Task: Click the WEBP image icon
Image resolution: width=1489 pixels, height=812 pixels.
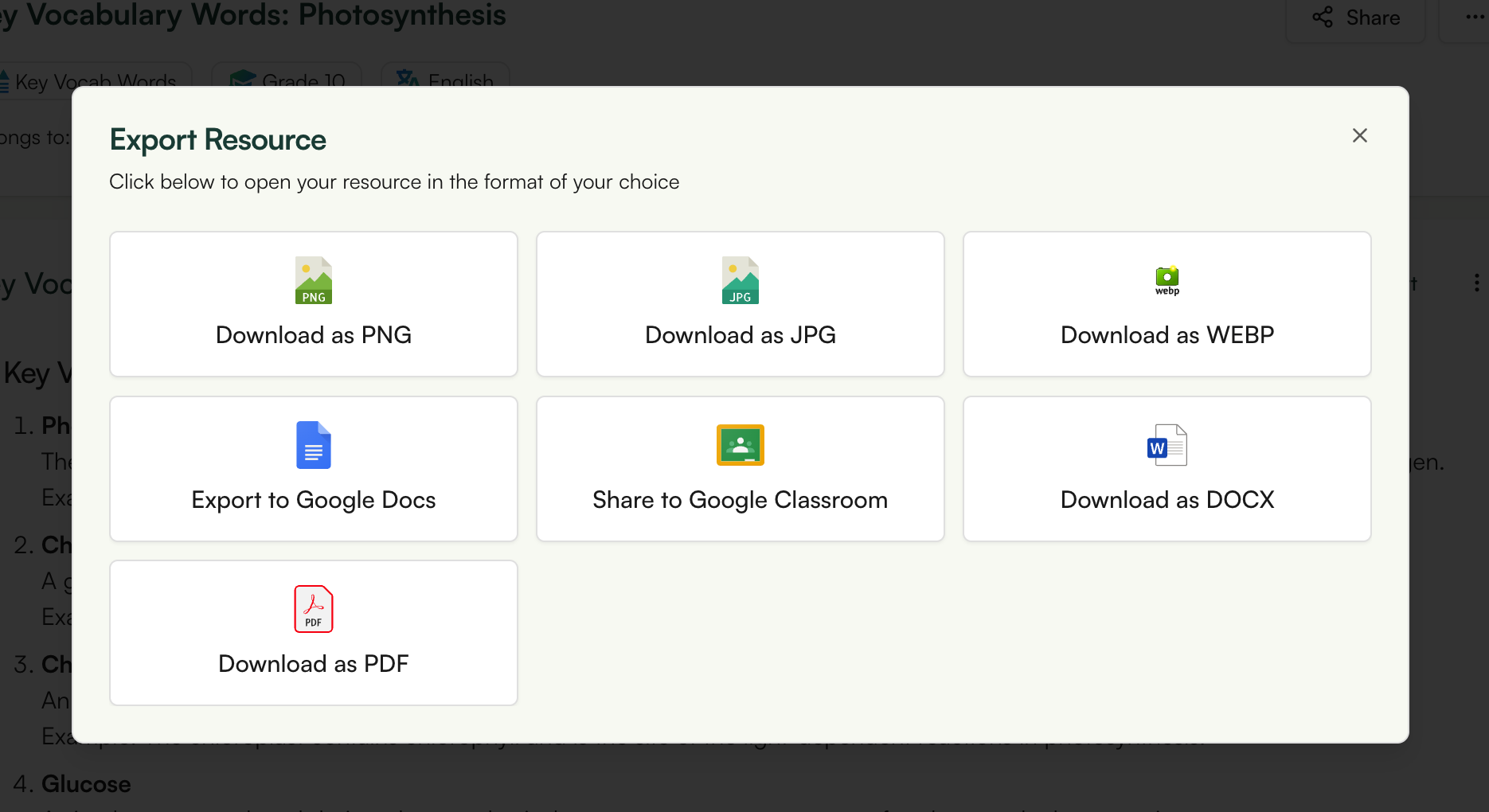Action: click(1167, 279)
